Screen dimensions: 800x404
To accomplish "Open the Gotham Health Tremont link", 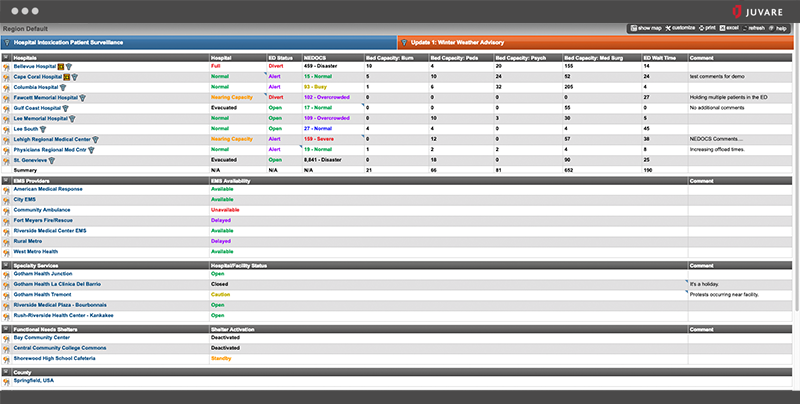I will click(43, 294).
